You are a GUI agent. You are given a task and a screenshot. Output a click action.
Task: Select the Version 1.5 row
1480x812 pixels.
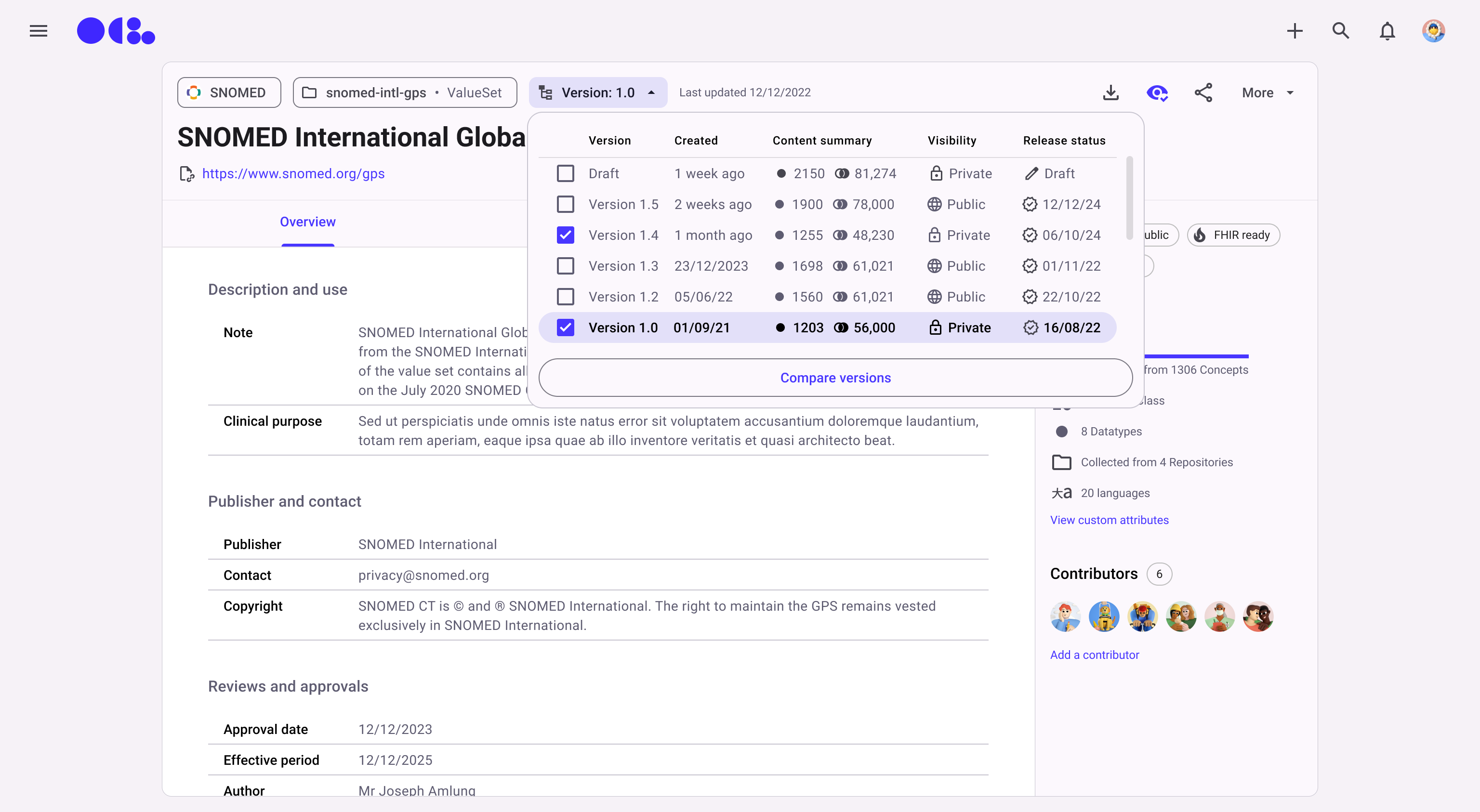pos(623,204)
